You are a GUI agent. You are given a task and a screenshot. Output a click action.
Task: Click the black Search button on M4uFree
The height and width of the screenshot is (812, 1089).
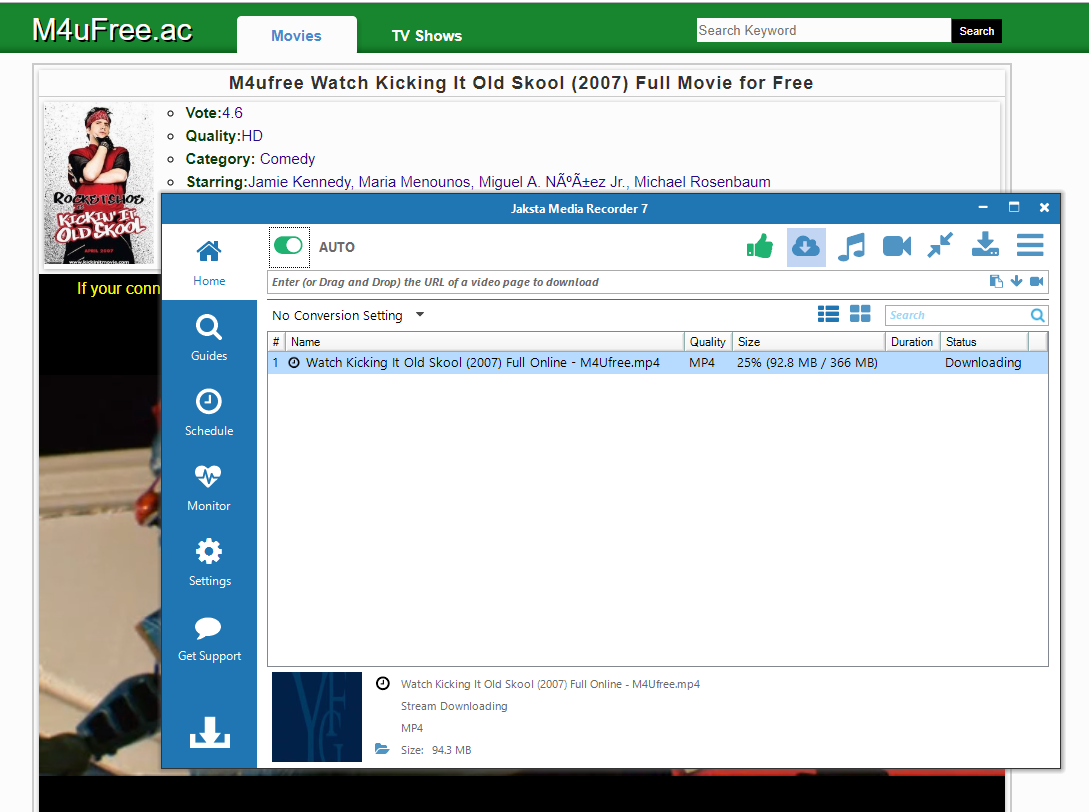click(x=976, y=31)
